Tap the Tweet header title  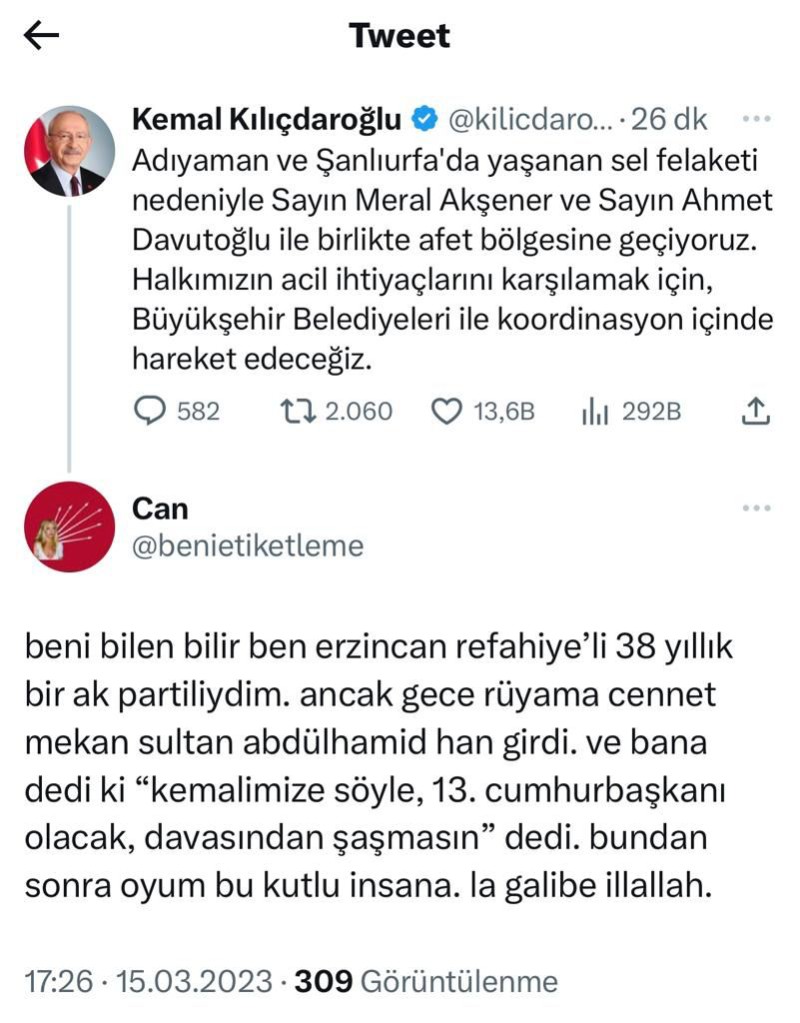(x=400, y=36)
